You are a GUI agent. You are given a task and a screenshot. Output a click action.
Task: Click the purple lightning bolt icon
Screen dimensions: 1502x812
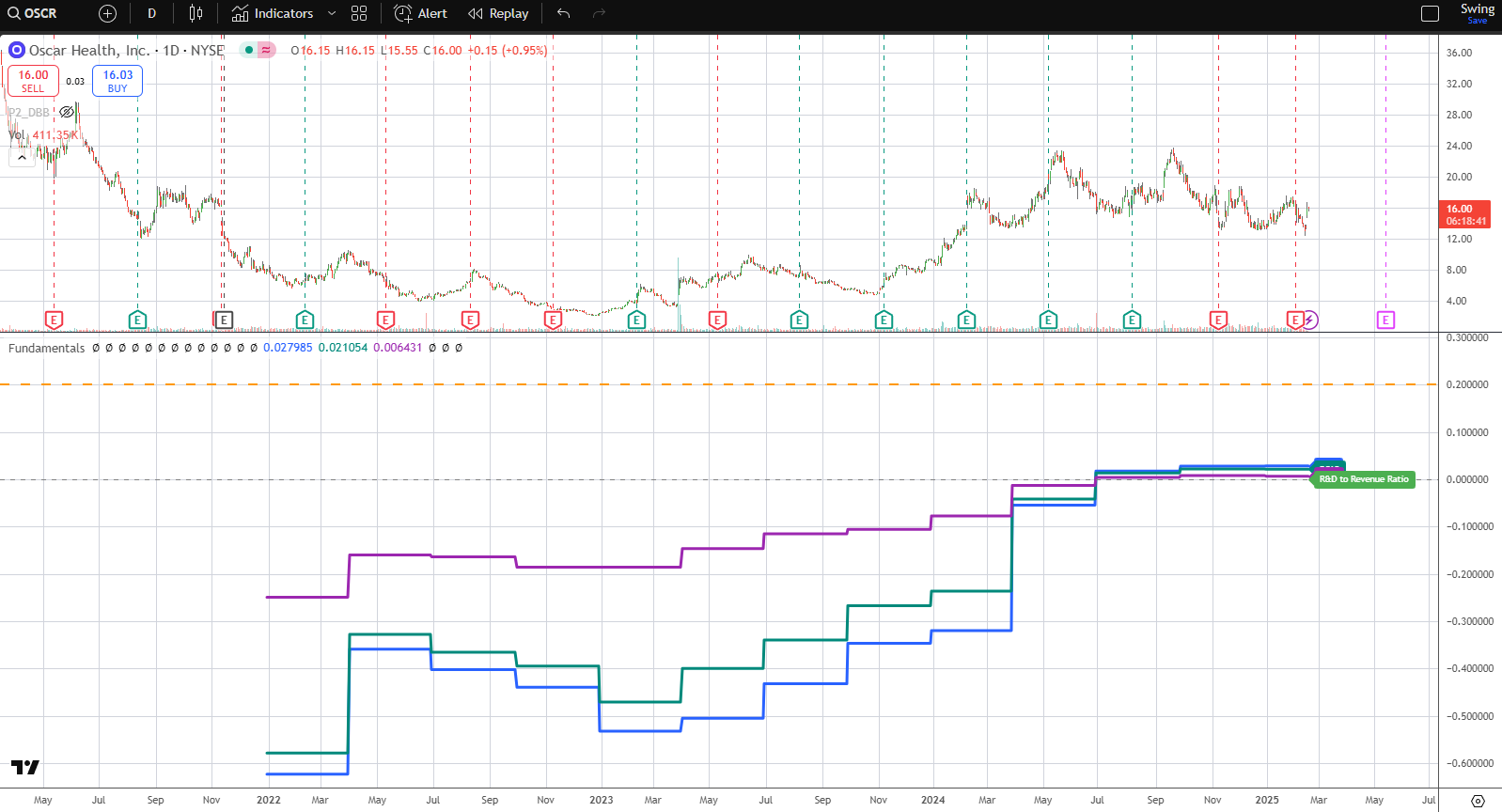[1309, 320]
